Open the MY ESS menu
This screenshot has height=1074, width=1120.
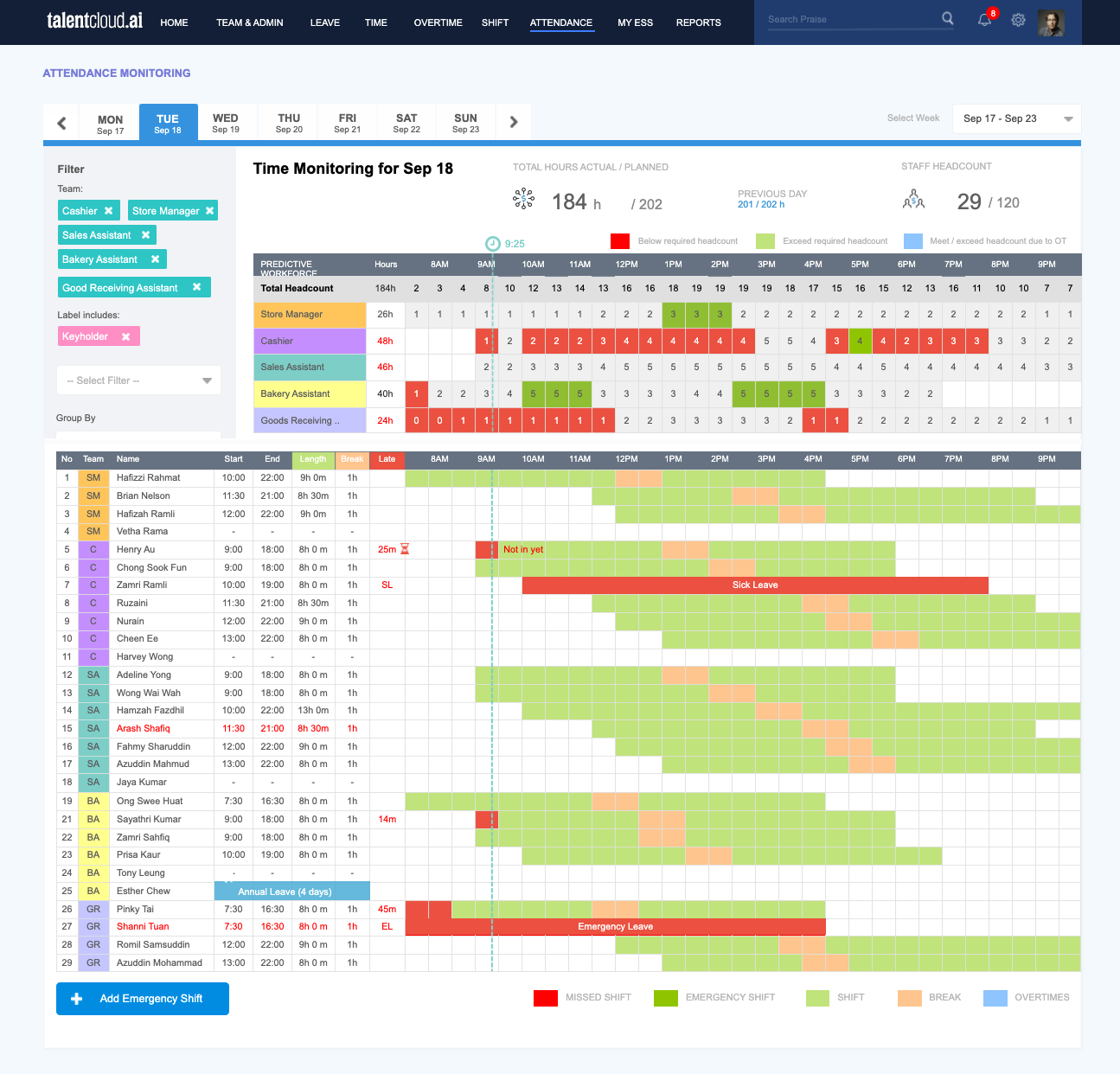tap(636, 22)
